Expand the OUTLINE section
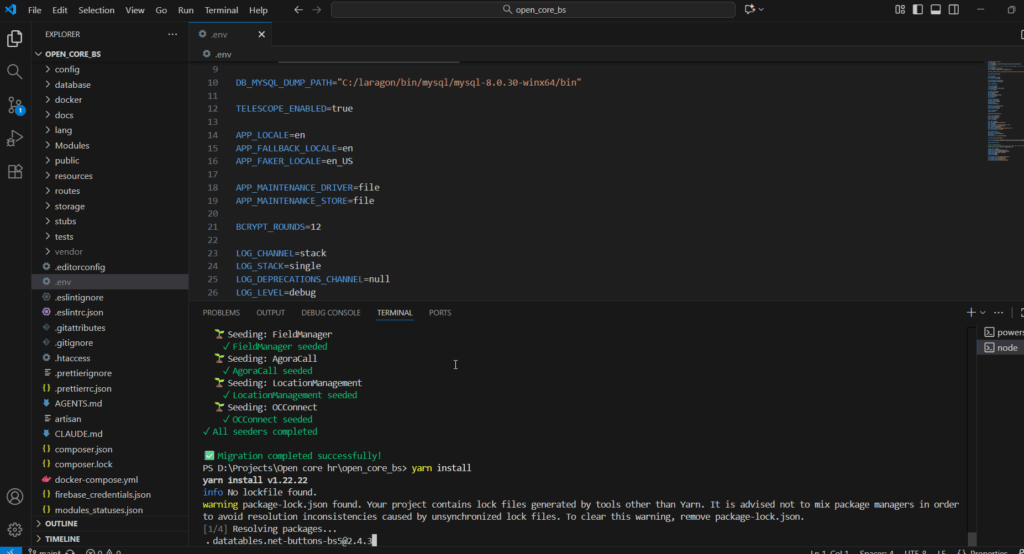Viewport: 1024px width, 554px height. (61, 523)
